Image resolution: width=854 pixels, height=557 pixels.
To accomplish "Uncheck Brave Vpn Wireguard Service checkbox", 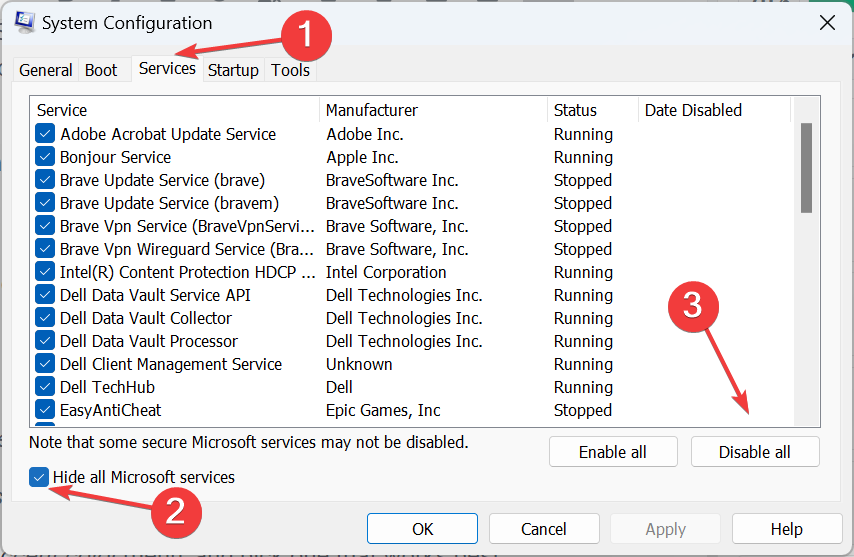I will point(45,249).
